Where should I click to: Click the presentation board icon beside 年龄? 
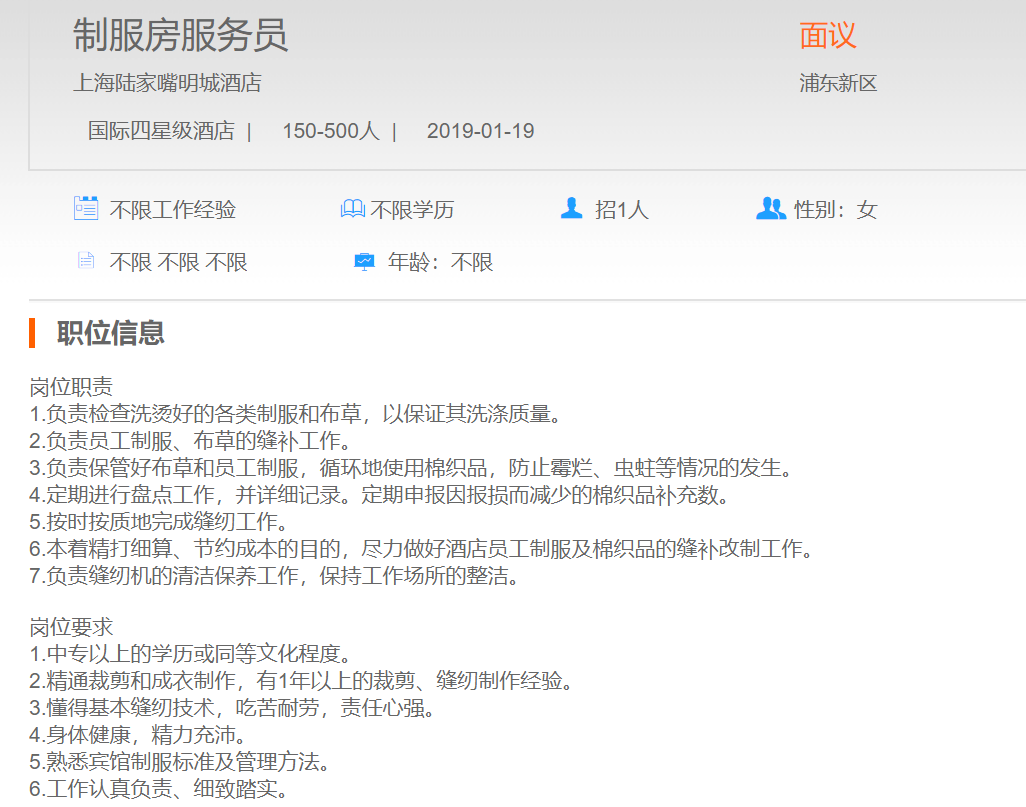pyautogui.click(x=364, y=262)
